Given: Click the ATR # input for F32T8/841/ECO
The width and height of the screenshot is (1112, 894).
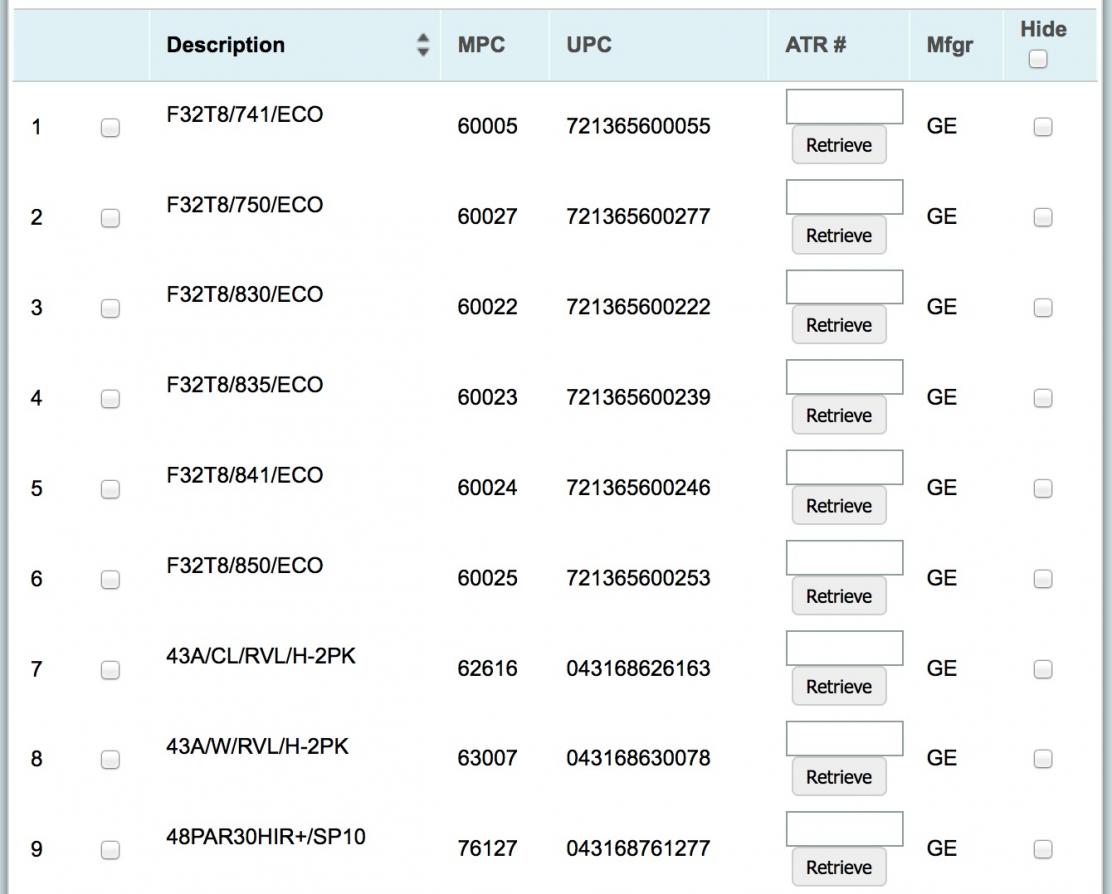Looking at the screenshot, I should click(x=843, y=465).
